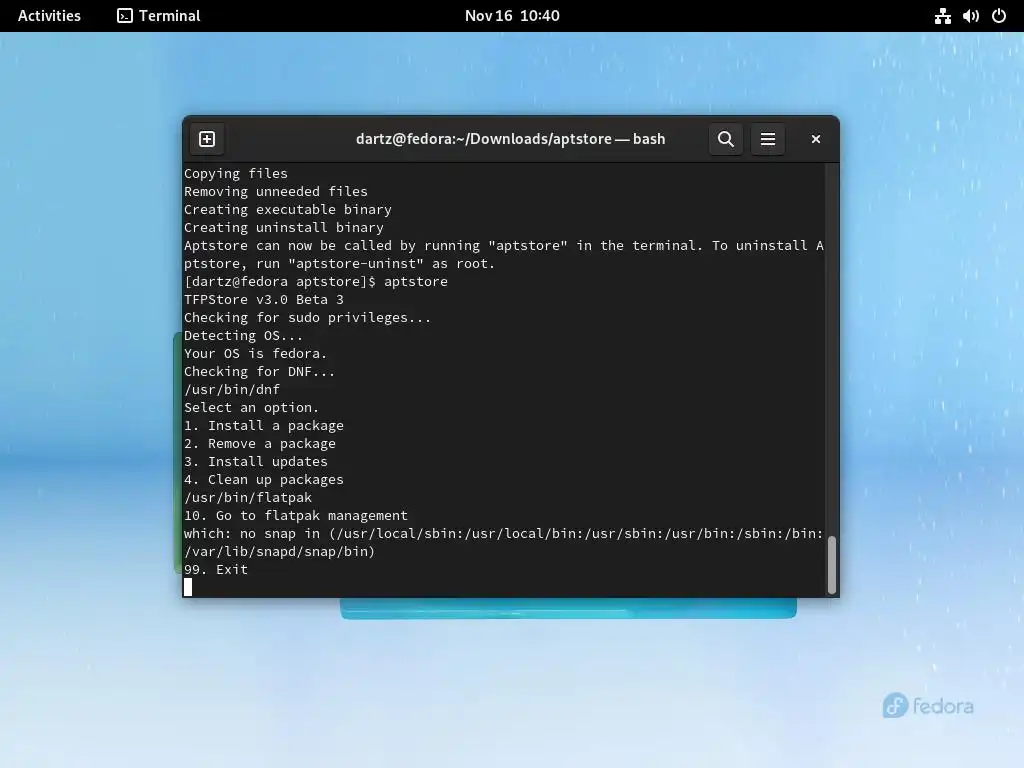The height and width of the screenshot is (768, 1024).
Task: Open the Nov 16 10:40 clock calendar
Action: tap(512, 16)
